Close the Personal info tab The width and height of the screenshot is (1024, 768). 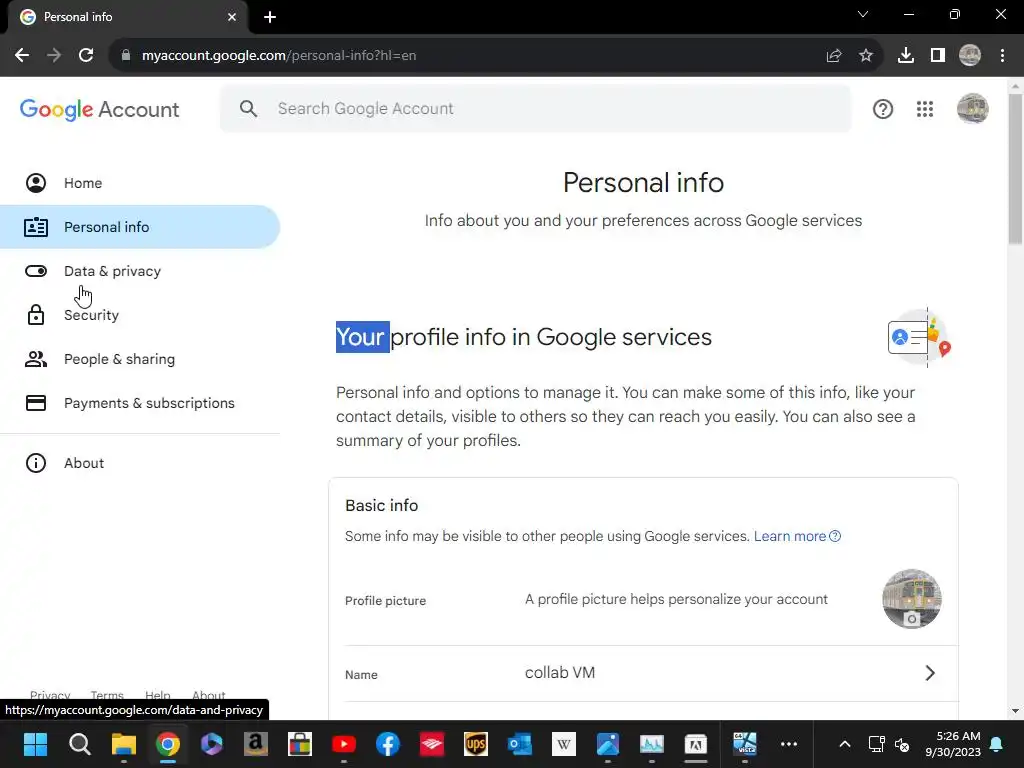[x=232, y=17]
